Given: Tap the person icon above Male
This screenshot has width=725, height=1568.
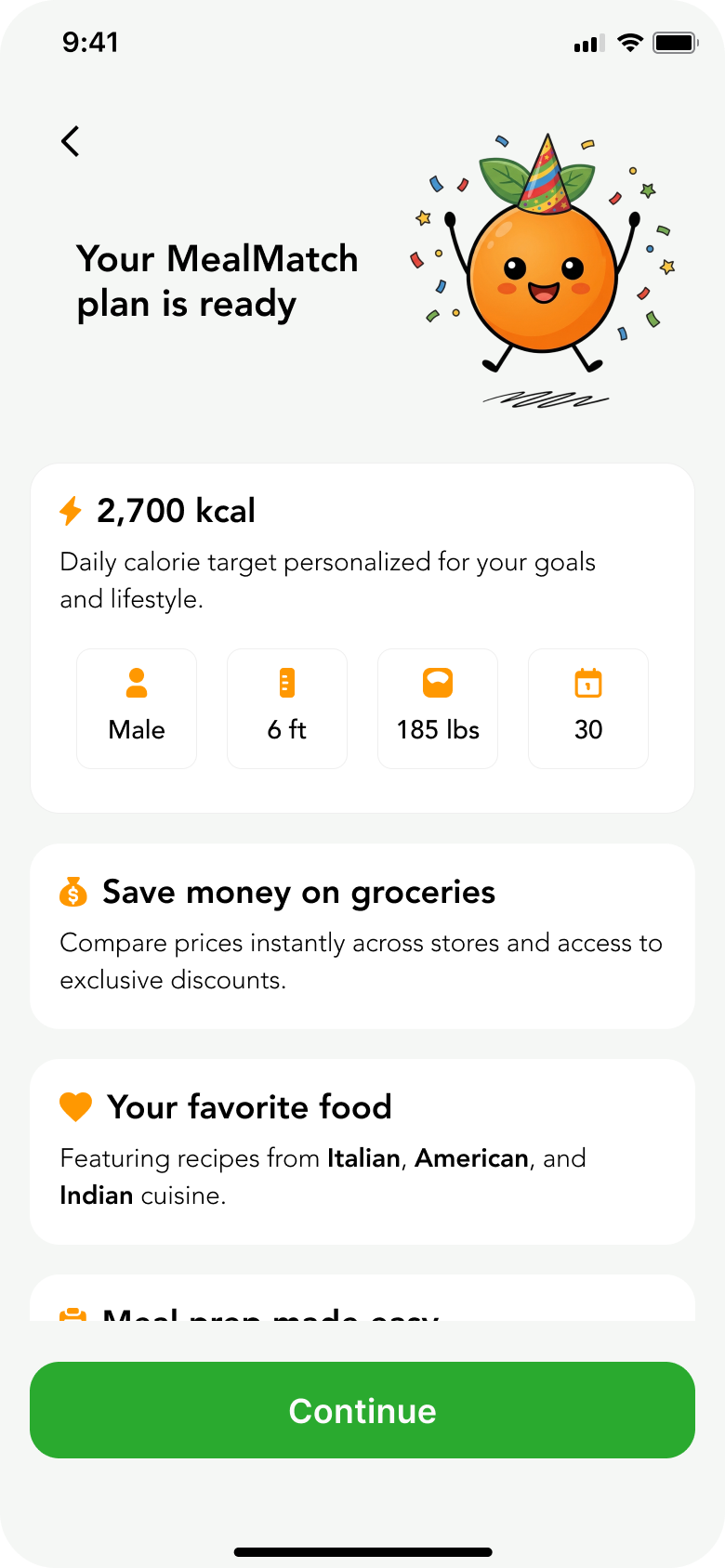Looking at the screenshot, I should coord(137,683).
